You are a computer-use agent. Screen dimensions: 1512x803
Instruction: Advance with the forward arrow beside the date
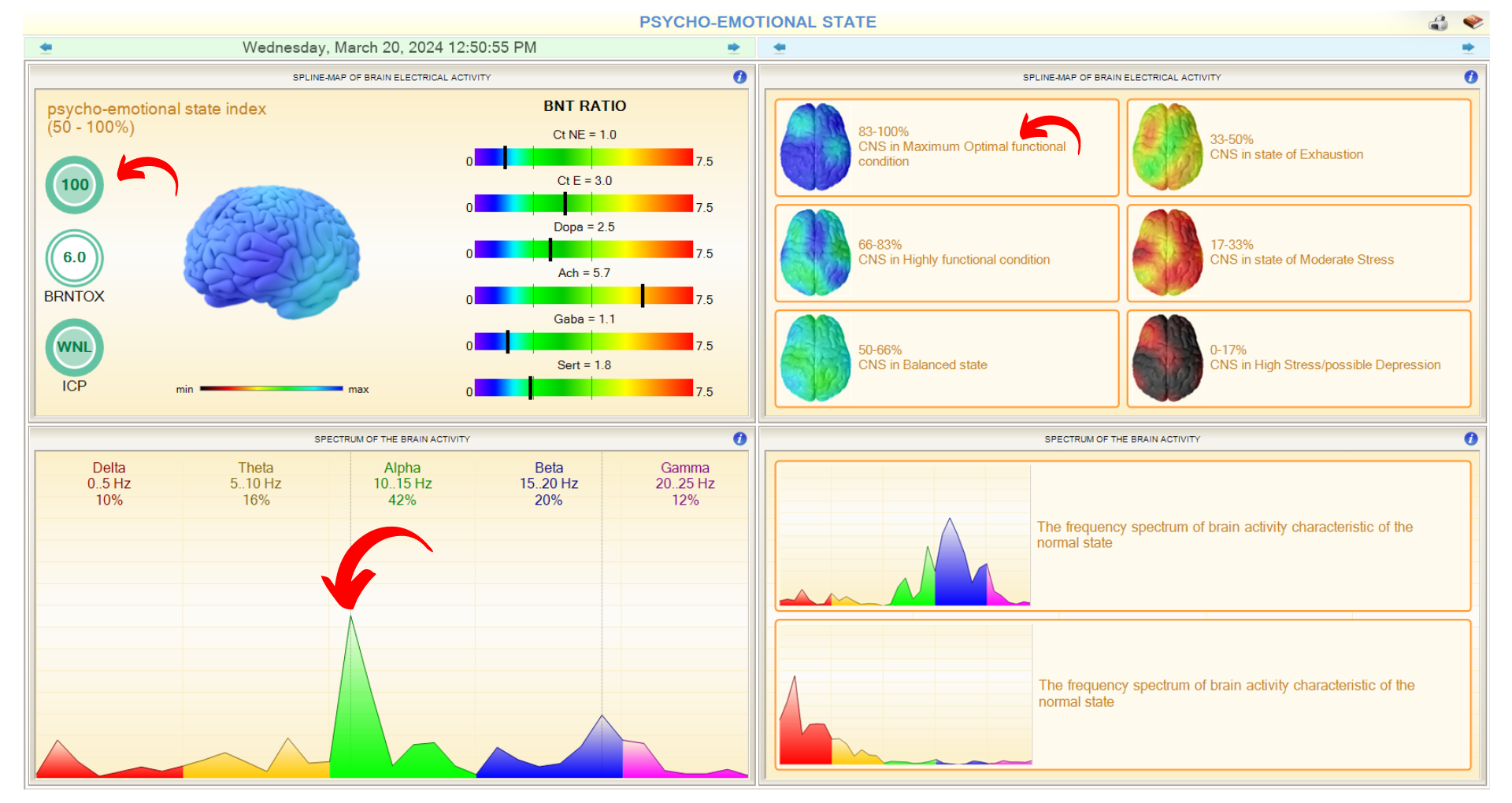point(733,48)
